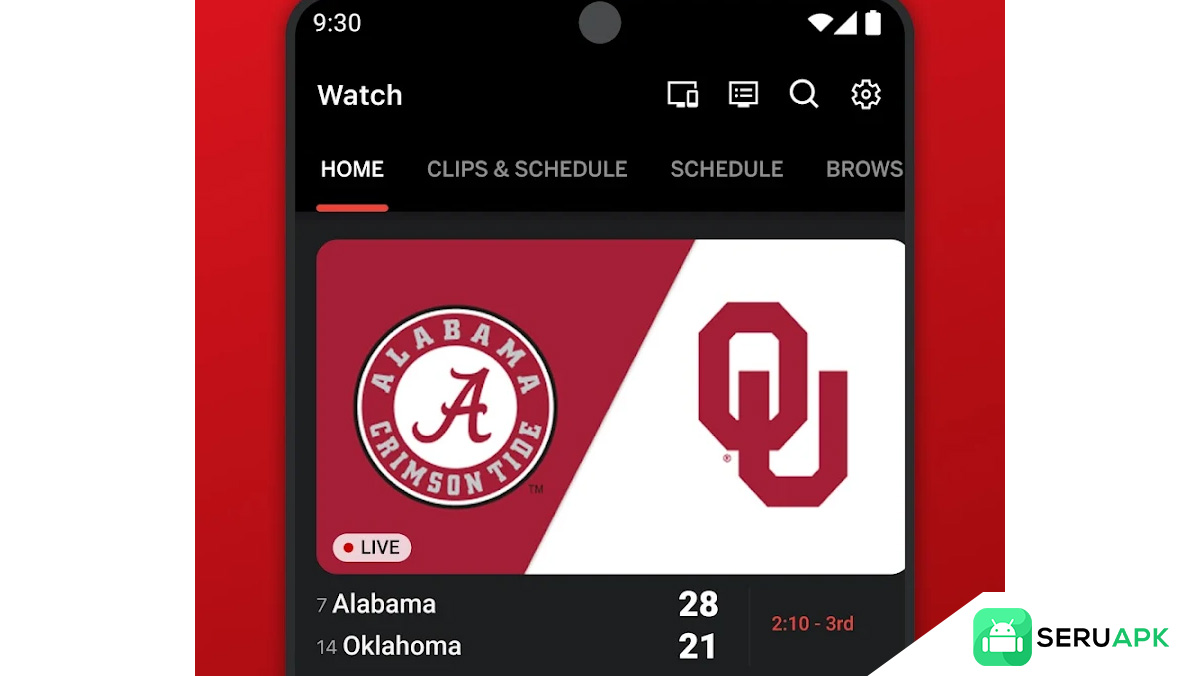Select the HOME tab
The image size is (1200, 676).
click(x=352, y=170)
